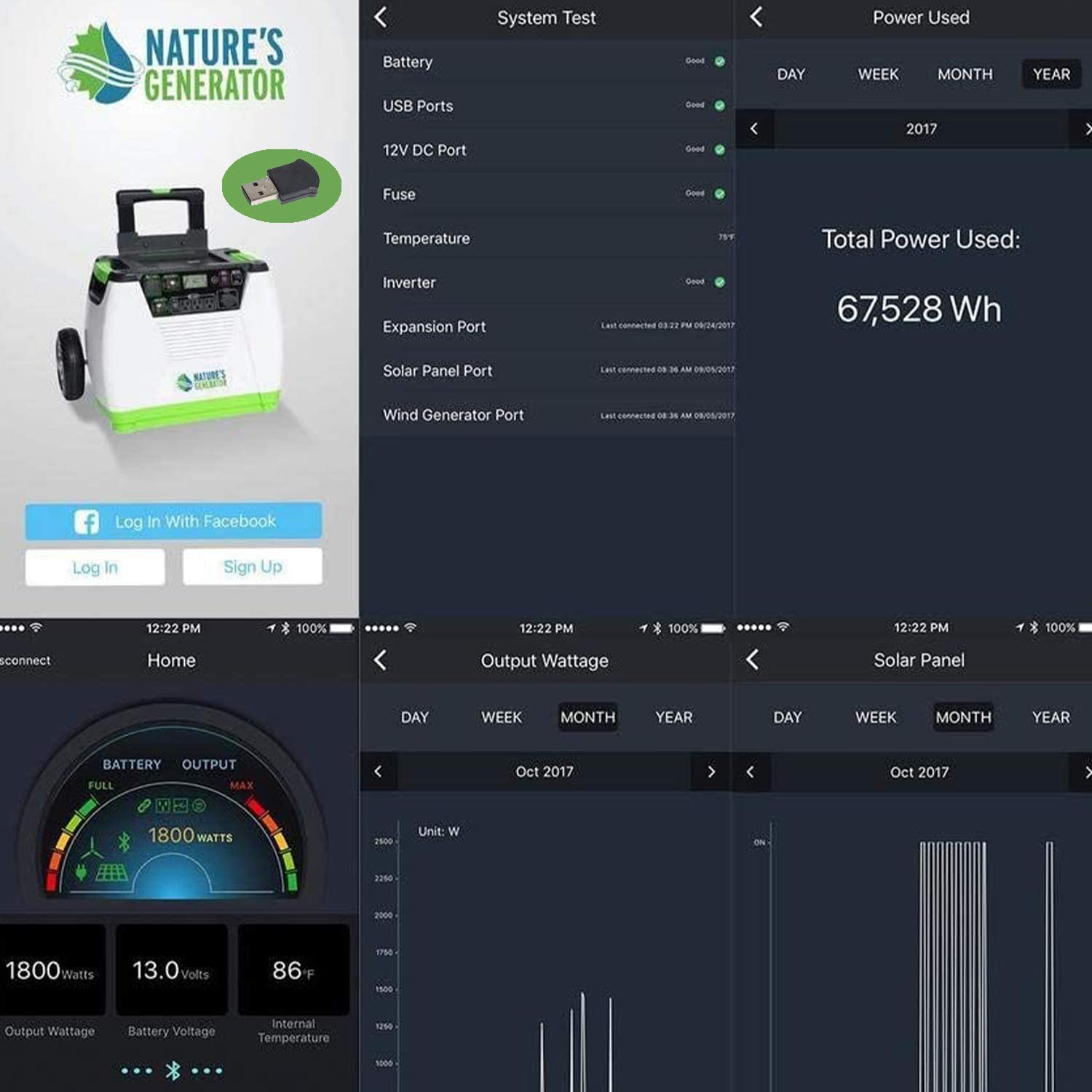Open YEAR tab in Output Wattage

pyautogui.click(x=674, y=717)
